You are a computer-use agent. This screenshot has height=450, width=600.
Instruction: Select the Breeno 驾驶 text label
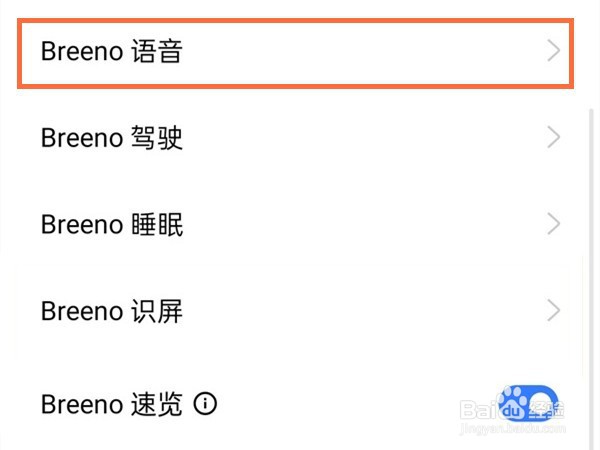pyautogui.click(x=111, y=138)
